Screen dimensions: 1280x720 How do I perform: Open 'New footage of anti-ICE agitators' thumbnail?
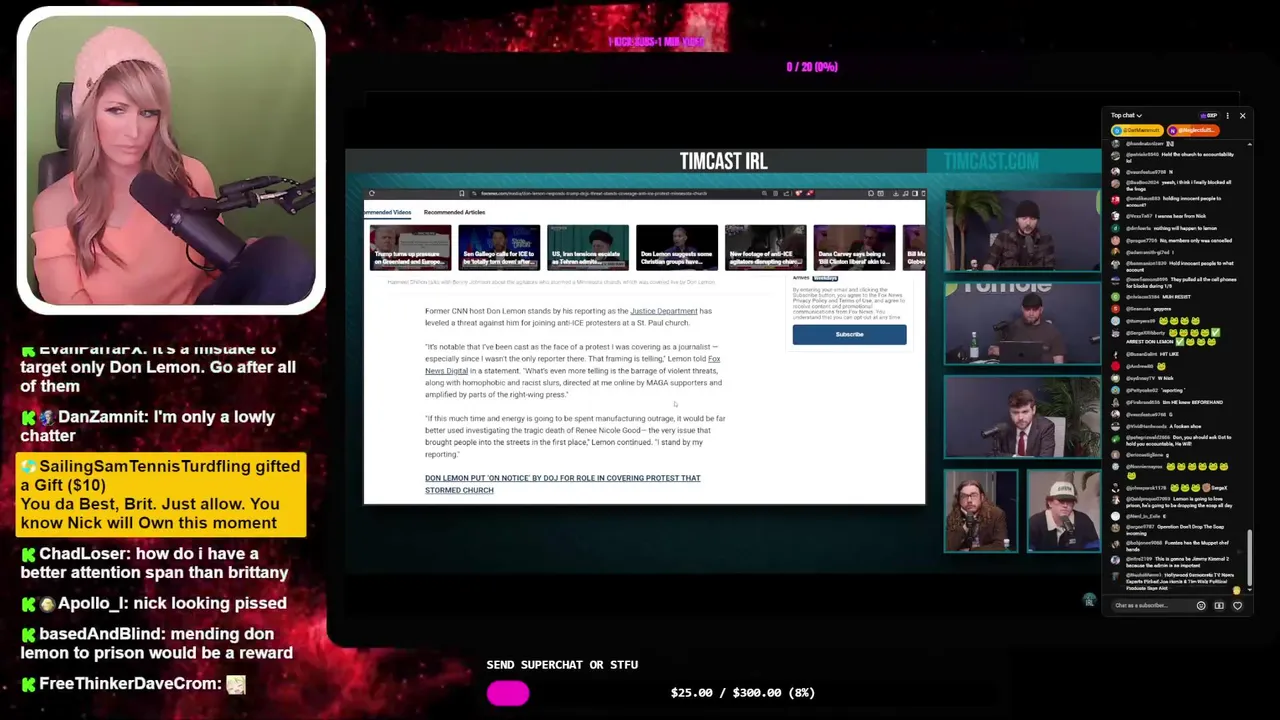pos(766,247)
